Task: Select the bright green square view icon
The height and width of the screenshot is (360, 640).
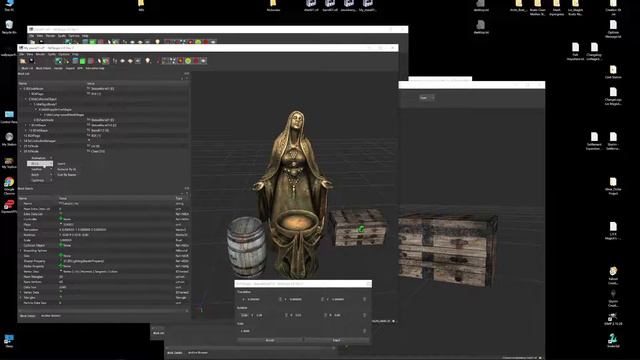Action: [x=82, y=61]
